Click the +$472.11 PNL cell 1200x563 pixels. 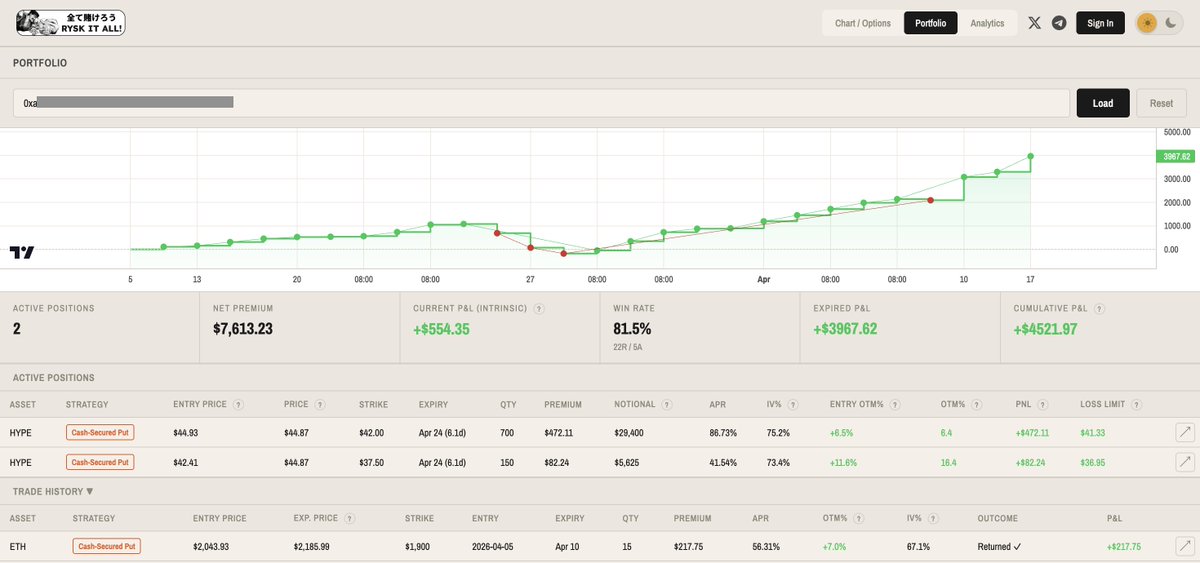coord(1031,433)
